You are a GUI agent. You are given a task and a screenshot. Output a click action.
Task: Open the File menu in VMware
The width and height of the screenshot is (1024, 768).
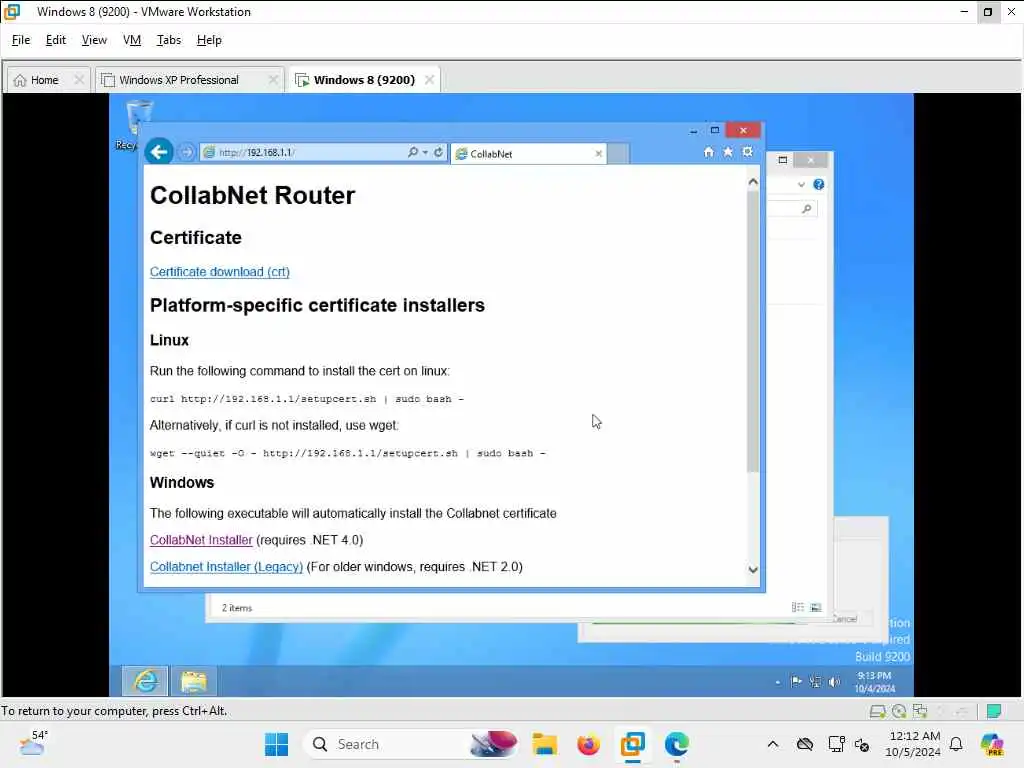21,40
